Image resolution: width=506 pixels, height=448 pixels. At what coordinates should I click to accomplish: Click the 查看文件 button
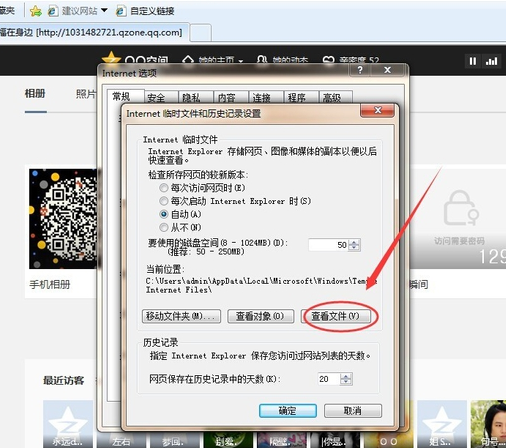(x=336, y=316)
